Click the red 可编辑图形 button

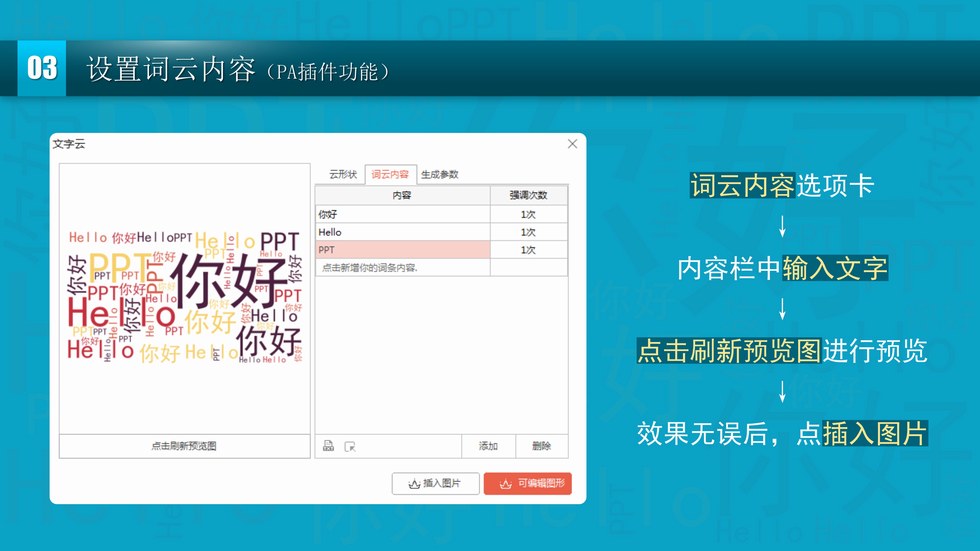click(x=527, y=483)
